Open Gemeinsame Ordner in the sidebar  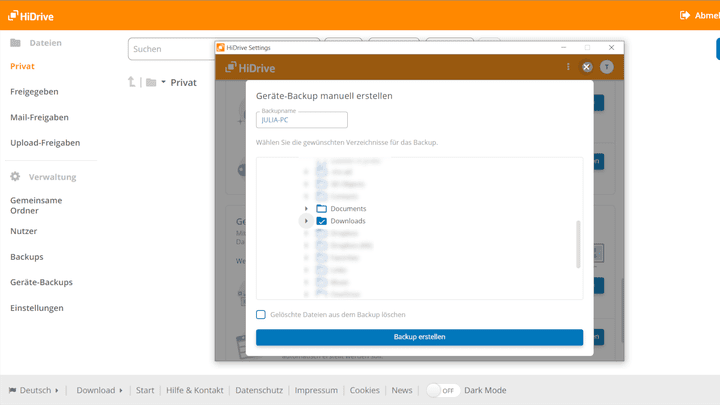(36, 205)
